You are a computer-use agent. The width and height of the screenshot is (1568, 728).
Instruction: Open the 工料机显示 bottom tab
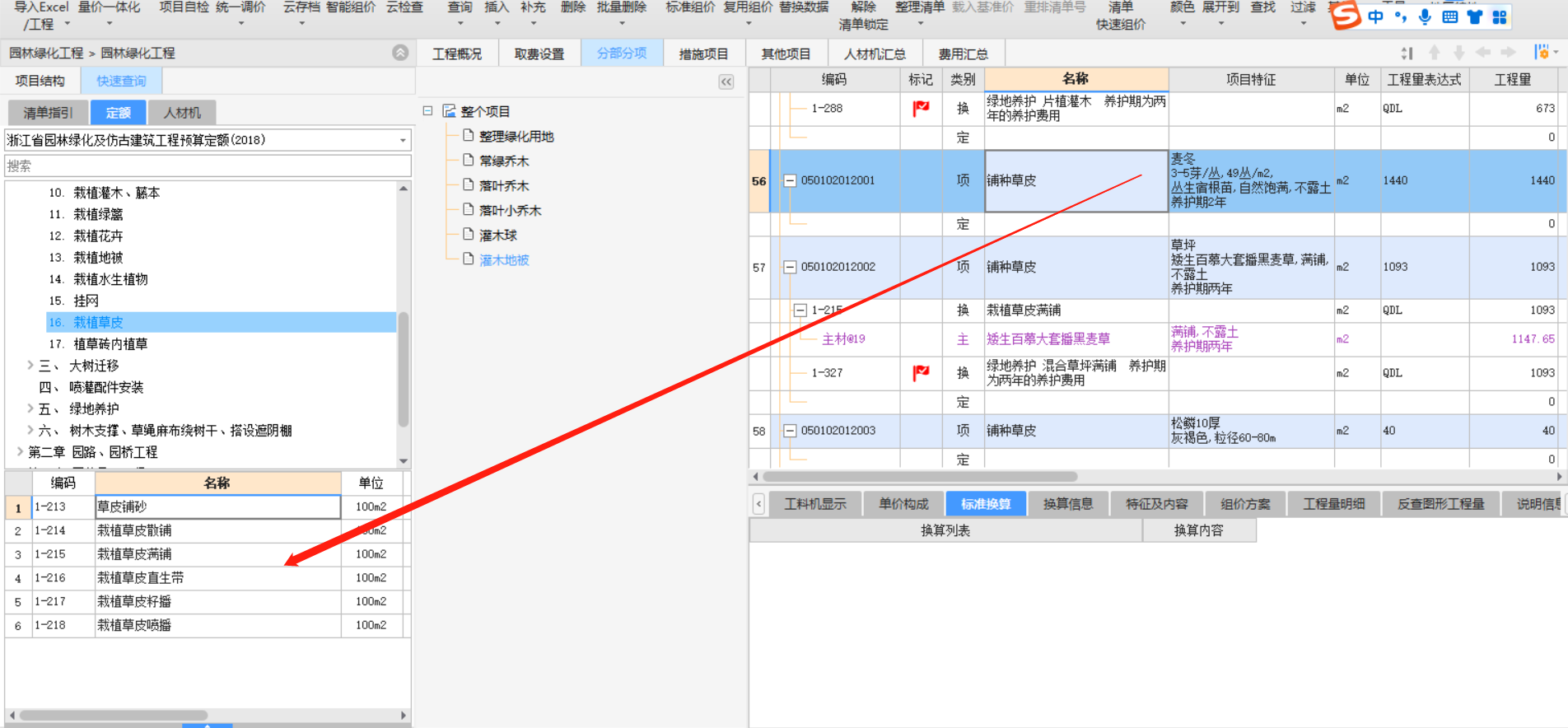coord(815,504)
